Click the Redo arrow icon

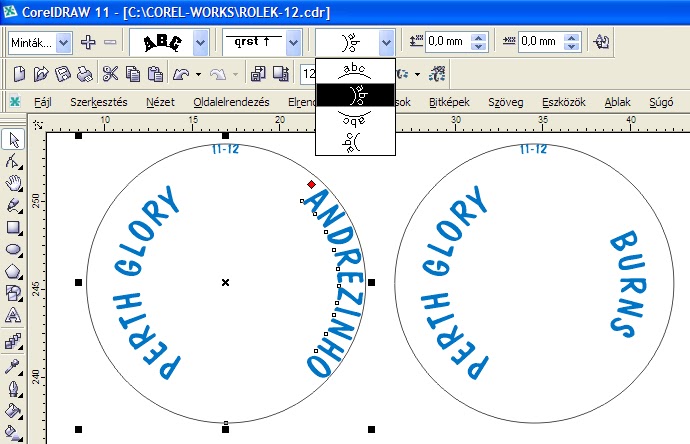click(x=218, y=74)
